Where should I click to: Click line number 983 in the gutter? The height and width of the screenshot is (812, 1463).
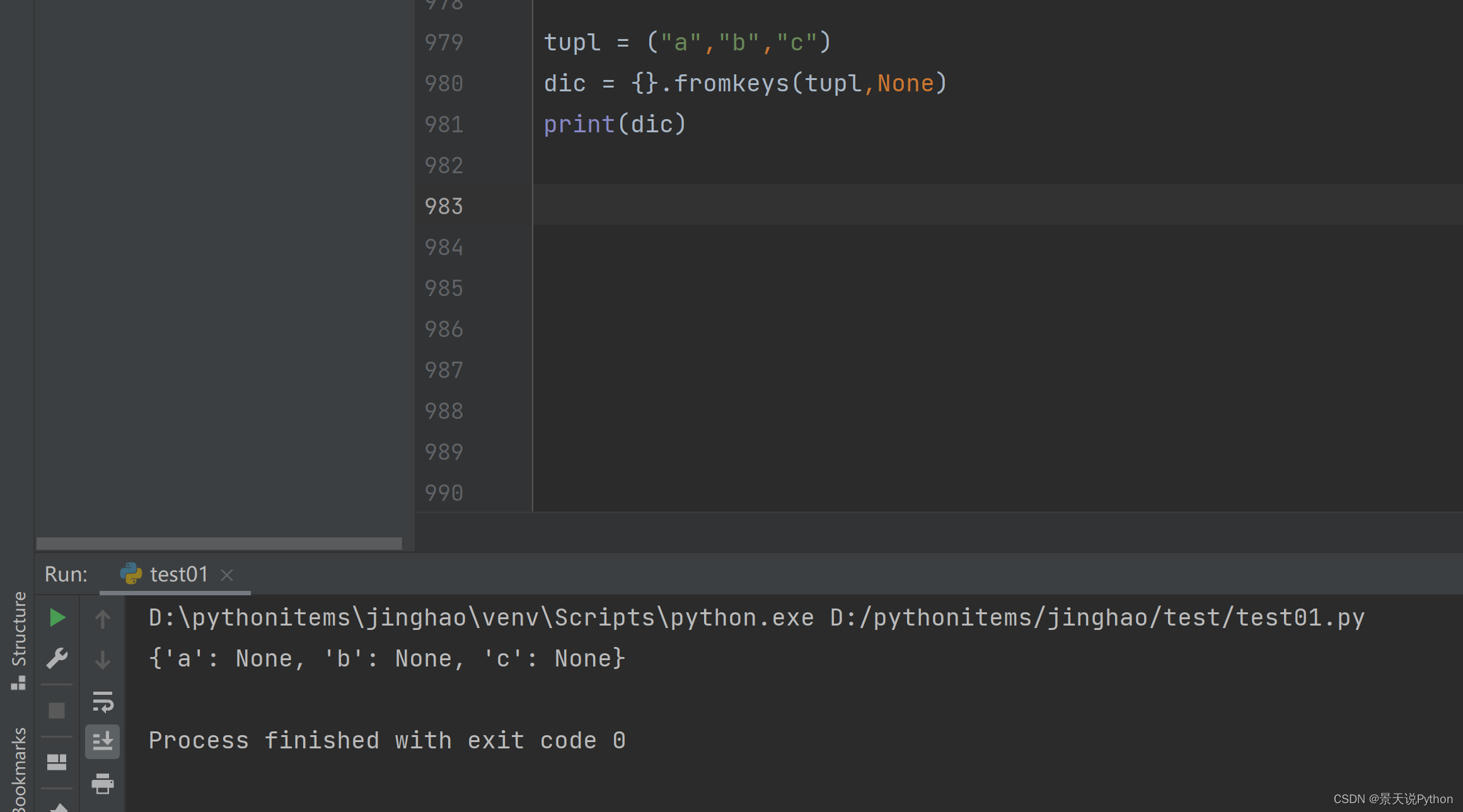pos(444,206)
